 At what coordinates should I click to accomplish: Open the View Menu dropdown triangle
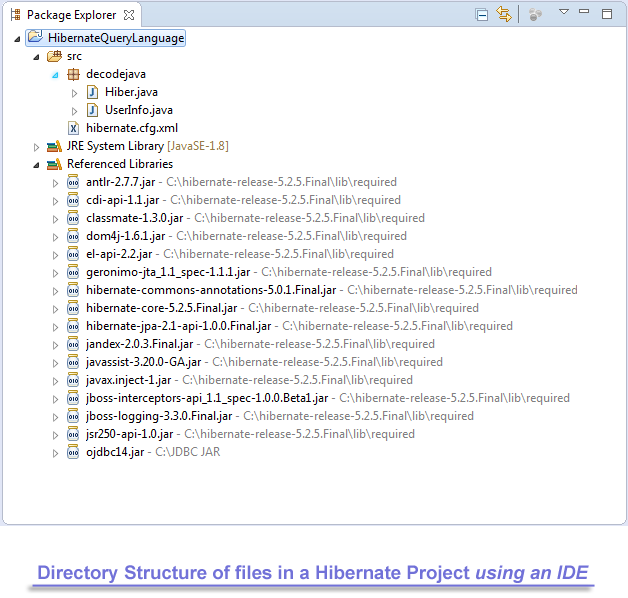(x=563, y=13)
